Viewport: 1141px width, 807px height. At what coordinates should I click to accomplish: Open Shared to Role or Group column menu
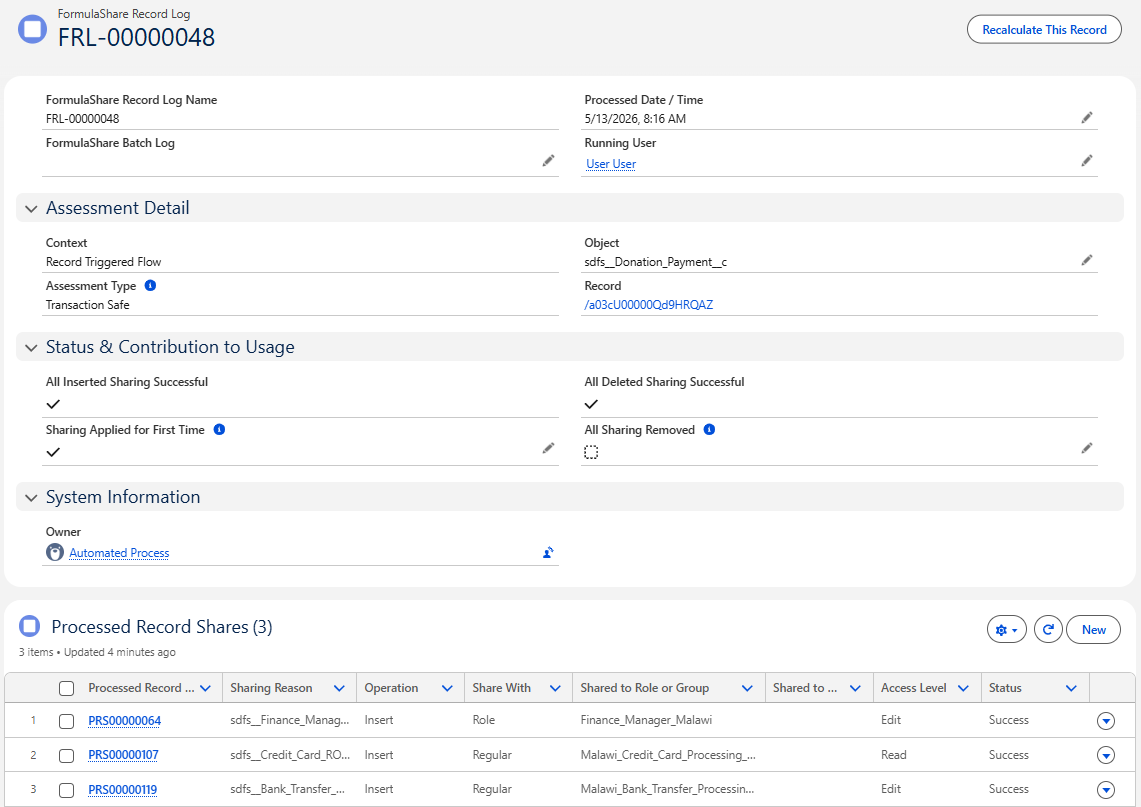click(747, 688)
